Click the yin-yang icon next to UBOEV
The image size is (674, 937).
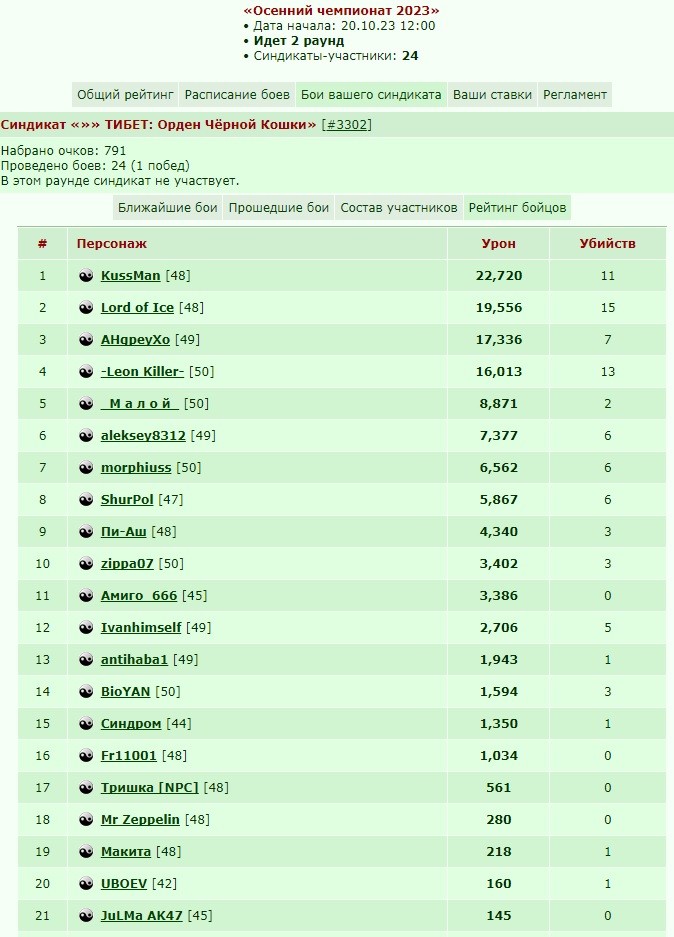[x=86, y=883]
